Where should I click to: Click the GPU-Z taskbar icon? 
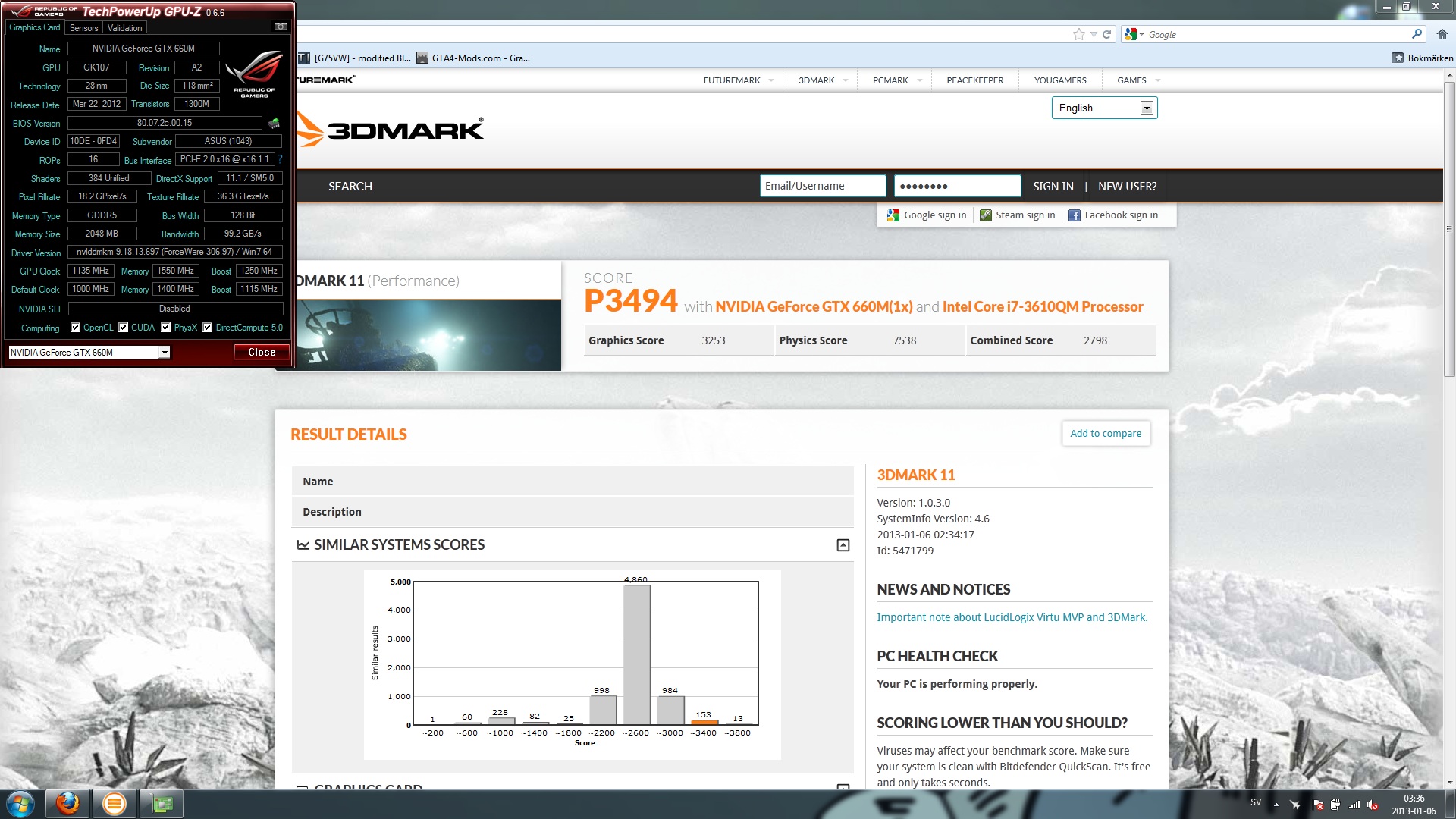click(162, 804)
